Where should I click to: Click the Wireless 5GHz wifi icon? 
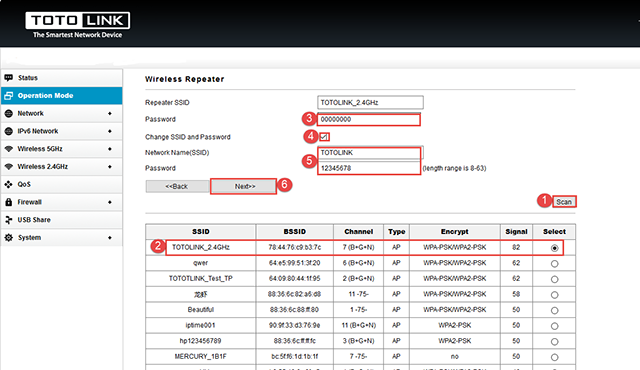[x=9, y=149]
